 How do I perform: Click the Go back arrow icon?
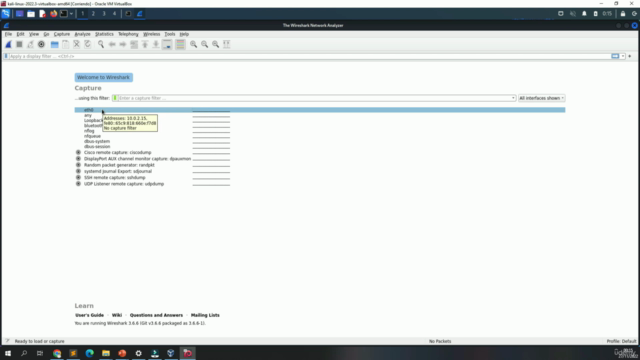pyautogui.click(x=112, y=44)
